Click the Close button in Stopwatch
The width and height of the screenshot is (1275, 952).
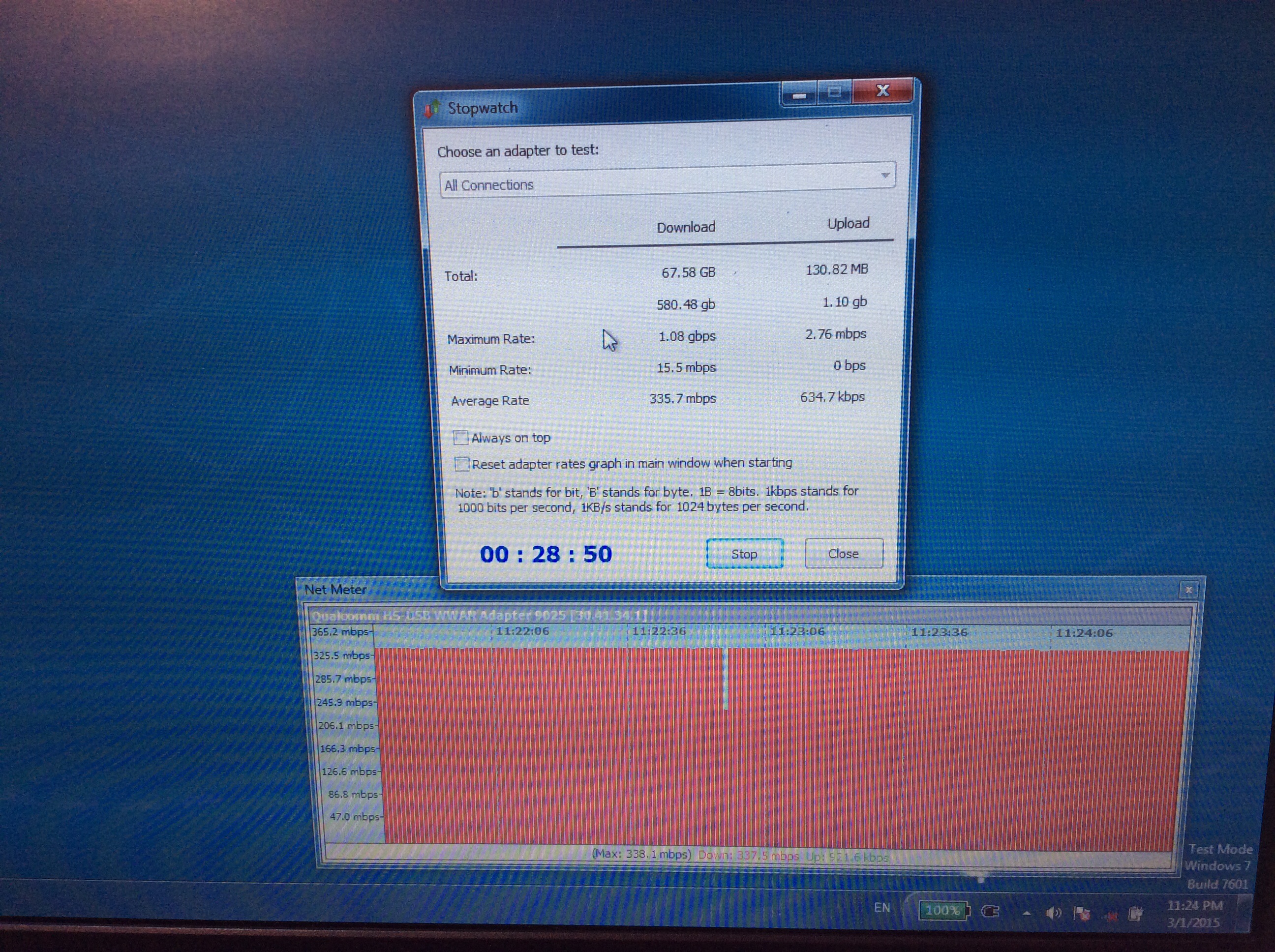[x=843, y=554]
